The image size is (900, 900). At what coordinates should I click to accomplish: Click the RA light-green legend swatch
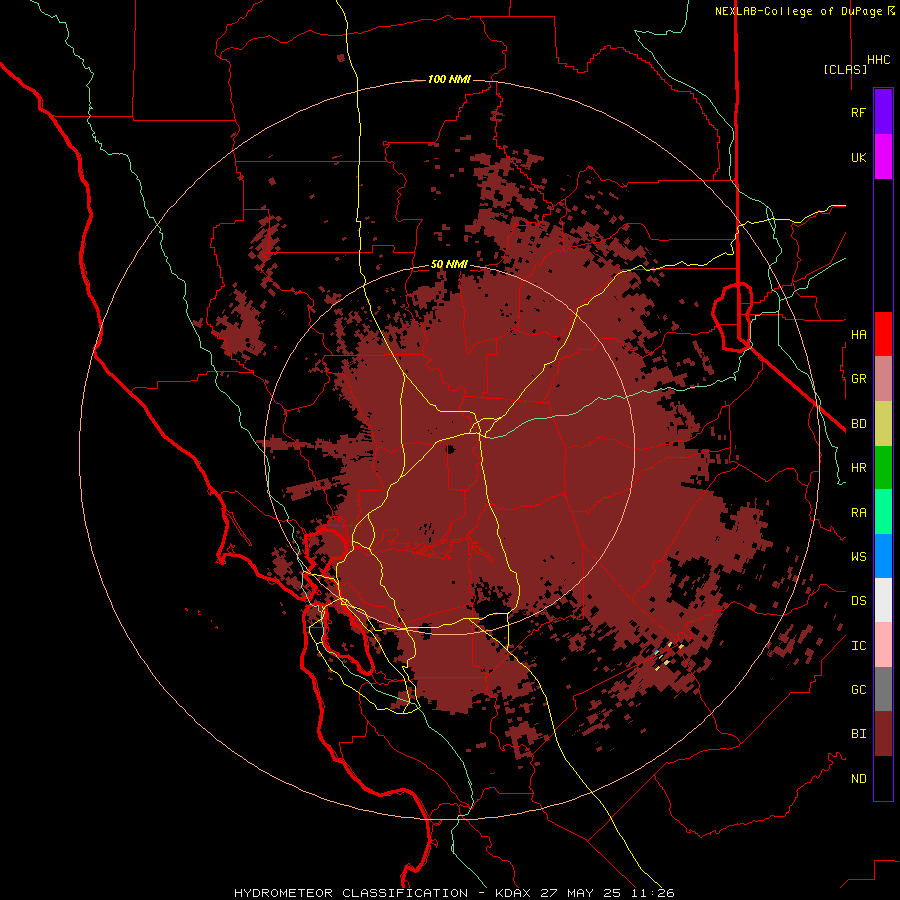883,512
